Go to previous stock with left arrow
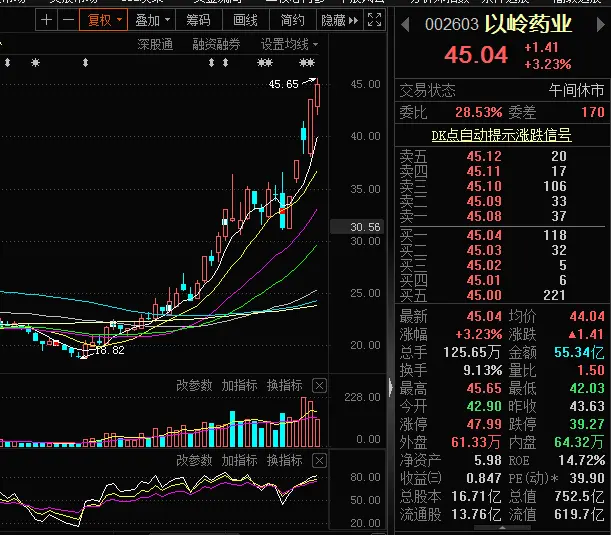 405,25
